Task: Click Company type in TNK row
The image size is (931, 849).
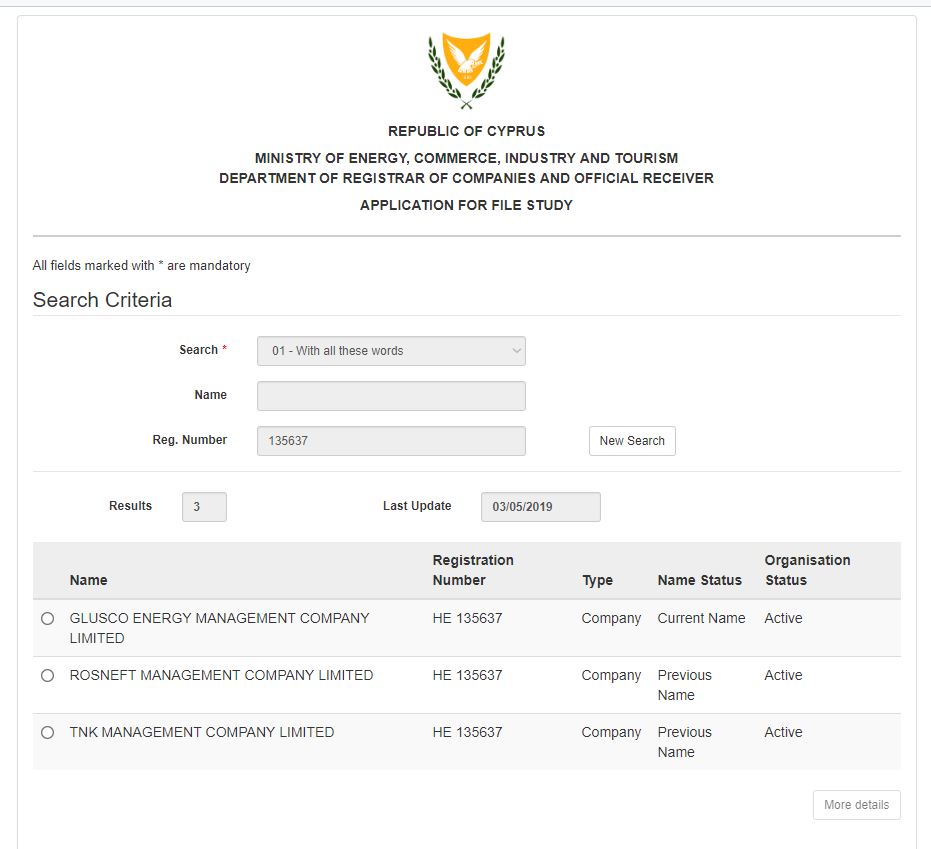Action: tap(611, 733)
